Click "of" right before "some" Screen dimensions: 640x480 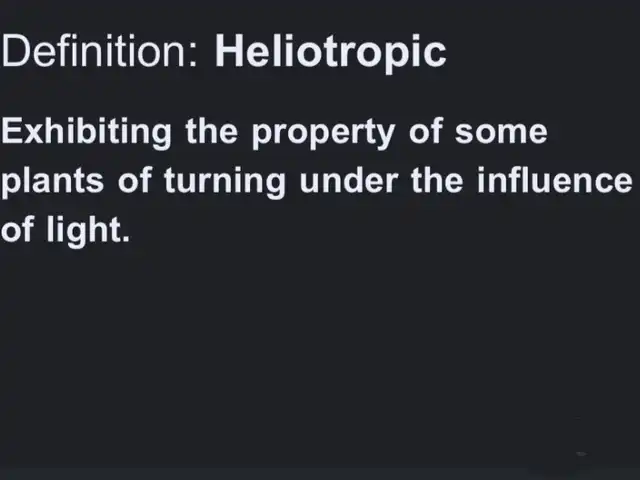(426, 131)
